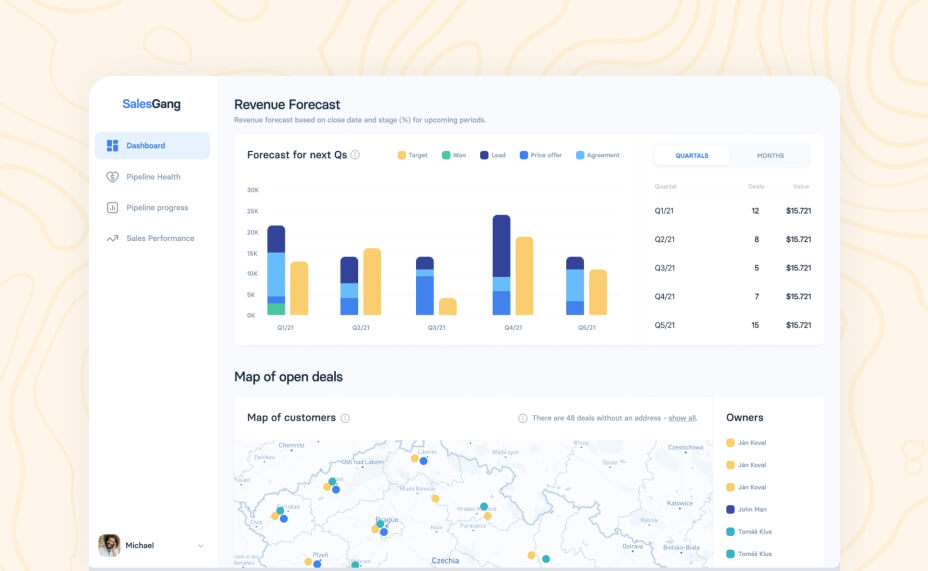
Task: Switch to the Months tab
Action: click(x=770, y=156)
